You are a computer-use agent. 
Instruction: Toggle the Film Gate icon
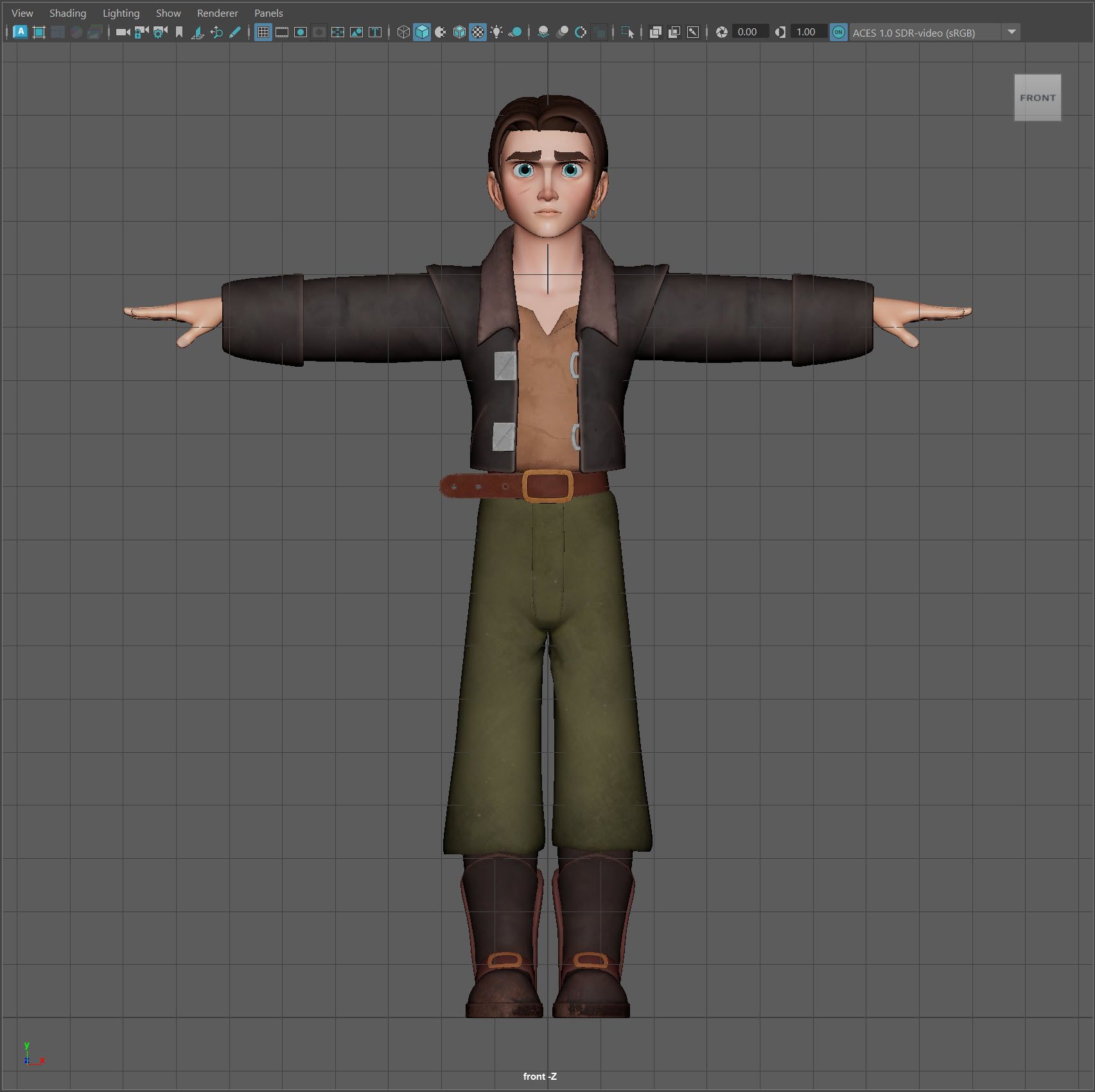(x=282, y=32)
